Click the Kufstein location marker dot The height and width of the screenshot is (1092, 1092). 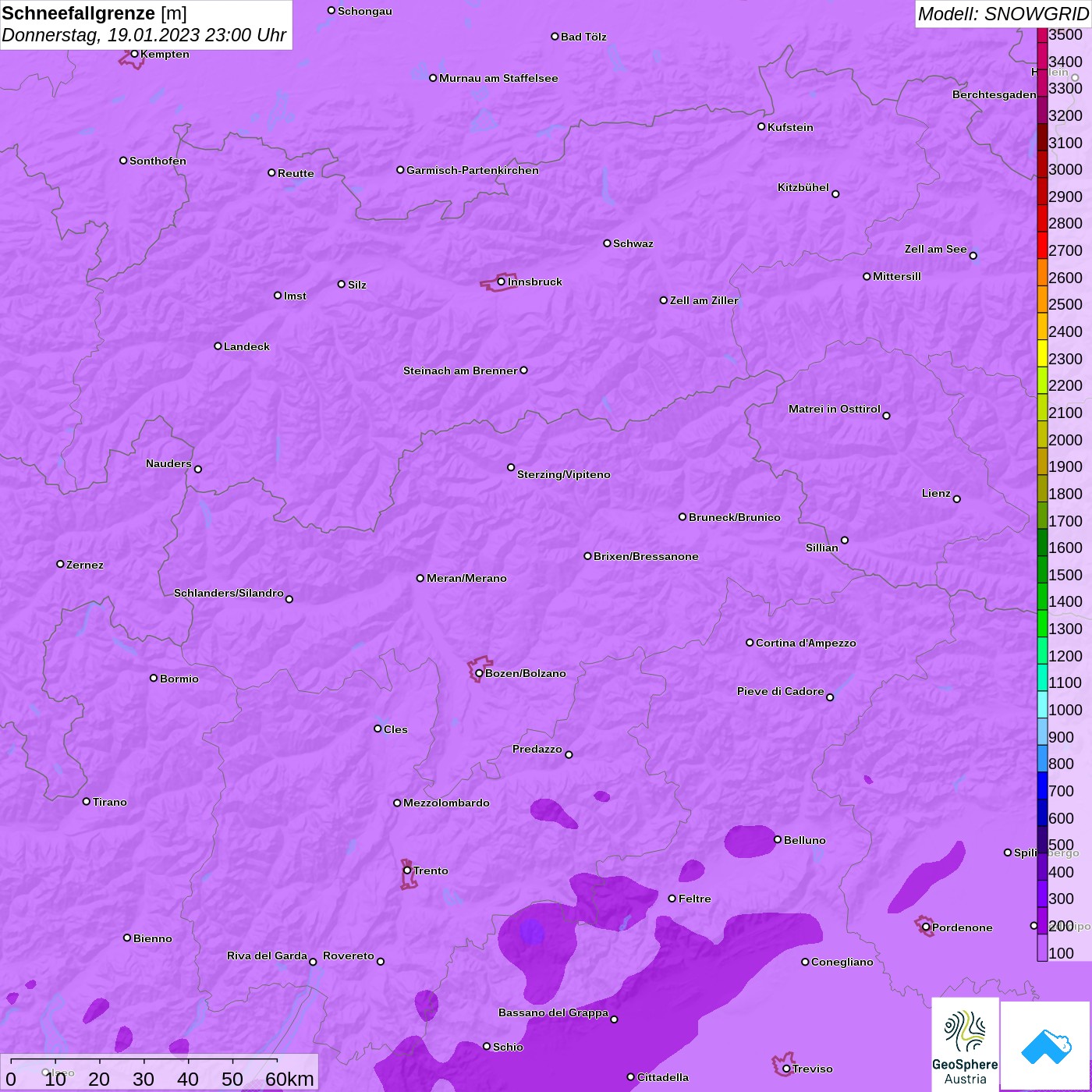(761, 126)
